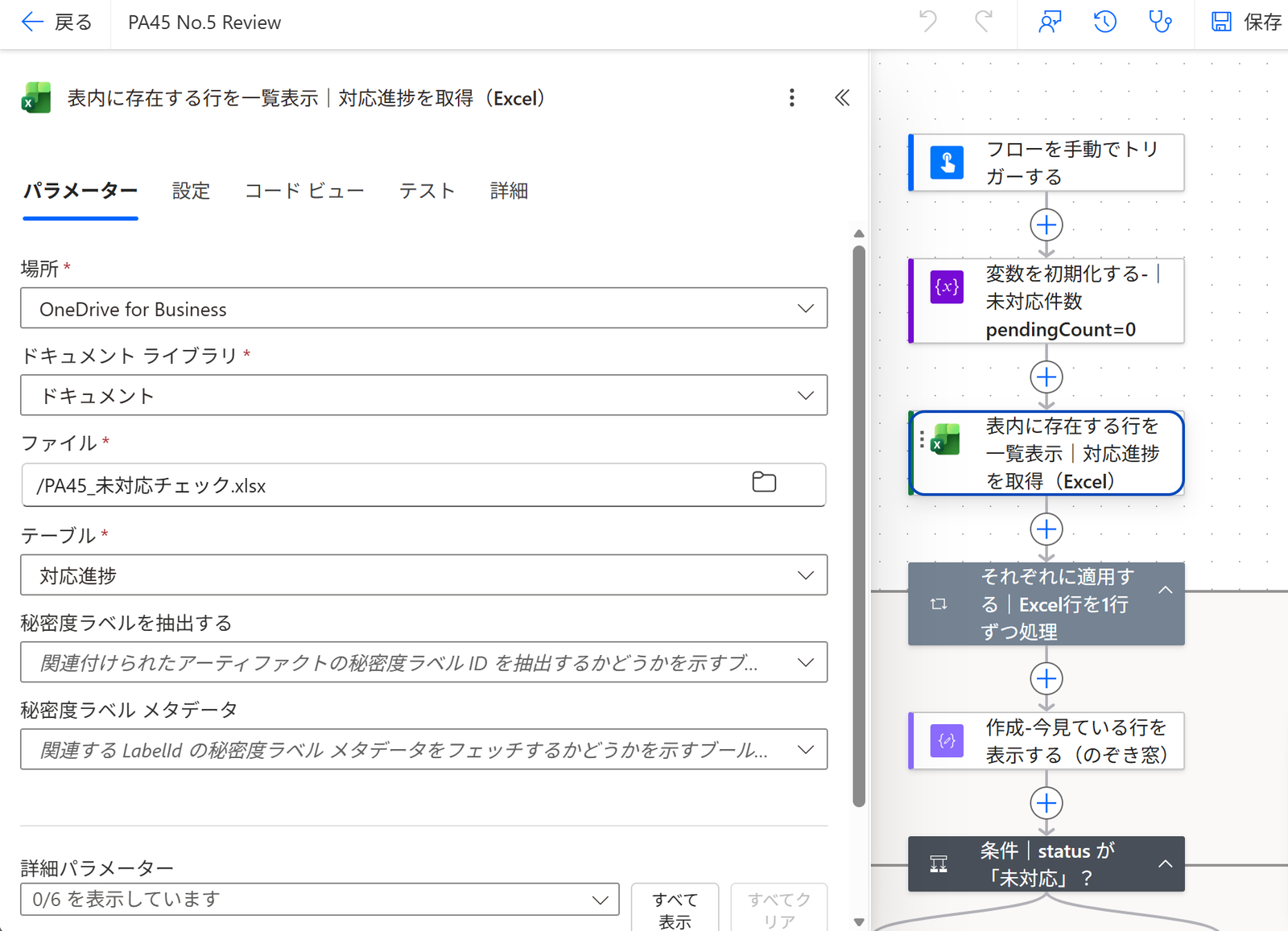Click the flow title PA45 No.5 Review
1288x931 pixels.
pyautogui.click(x=204, y=23)
